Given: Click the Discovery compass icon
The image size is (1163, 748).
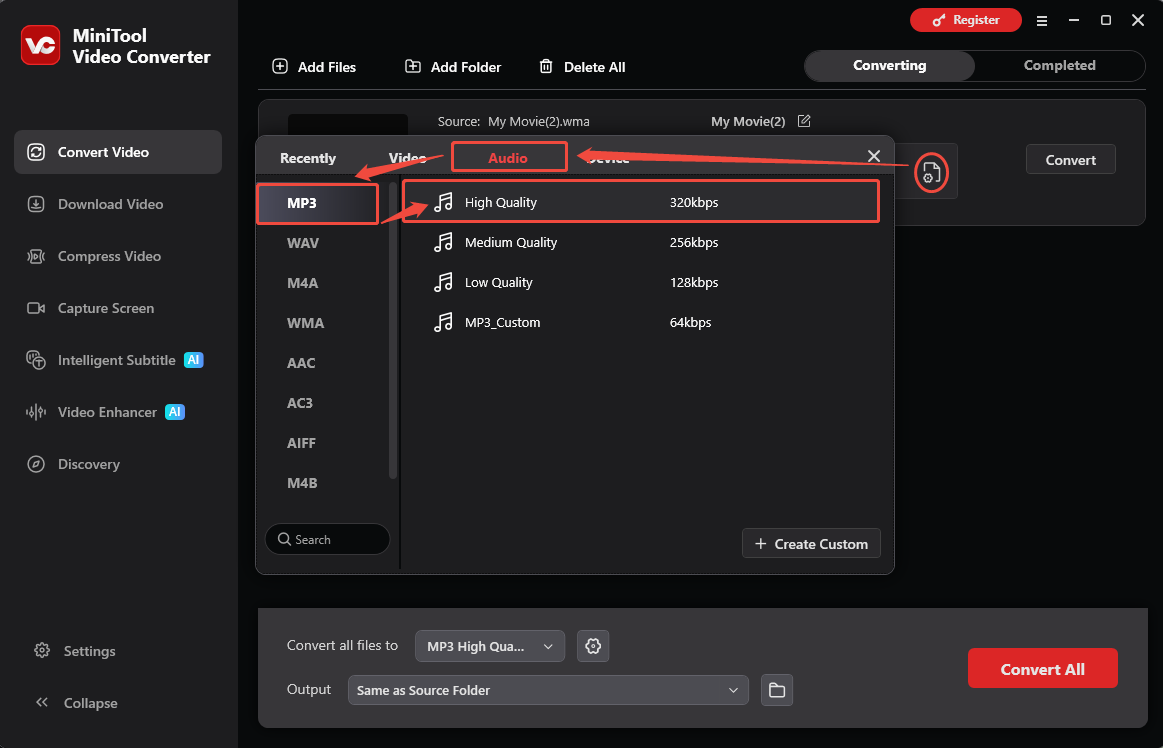Looking at the screenshot, I should pos(36,464).
